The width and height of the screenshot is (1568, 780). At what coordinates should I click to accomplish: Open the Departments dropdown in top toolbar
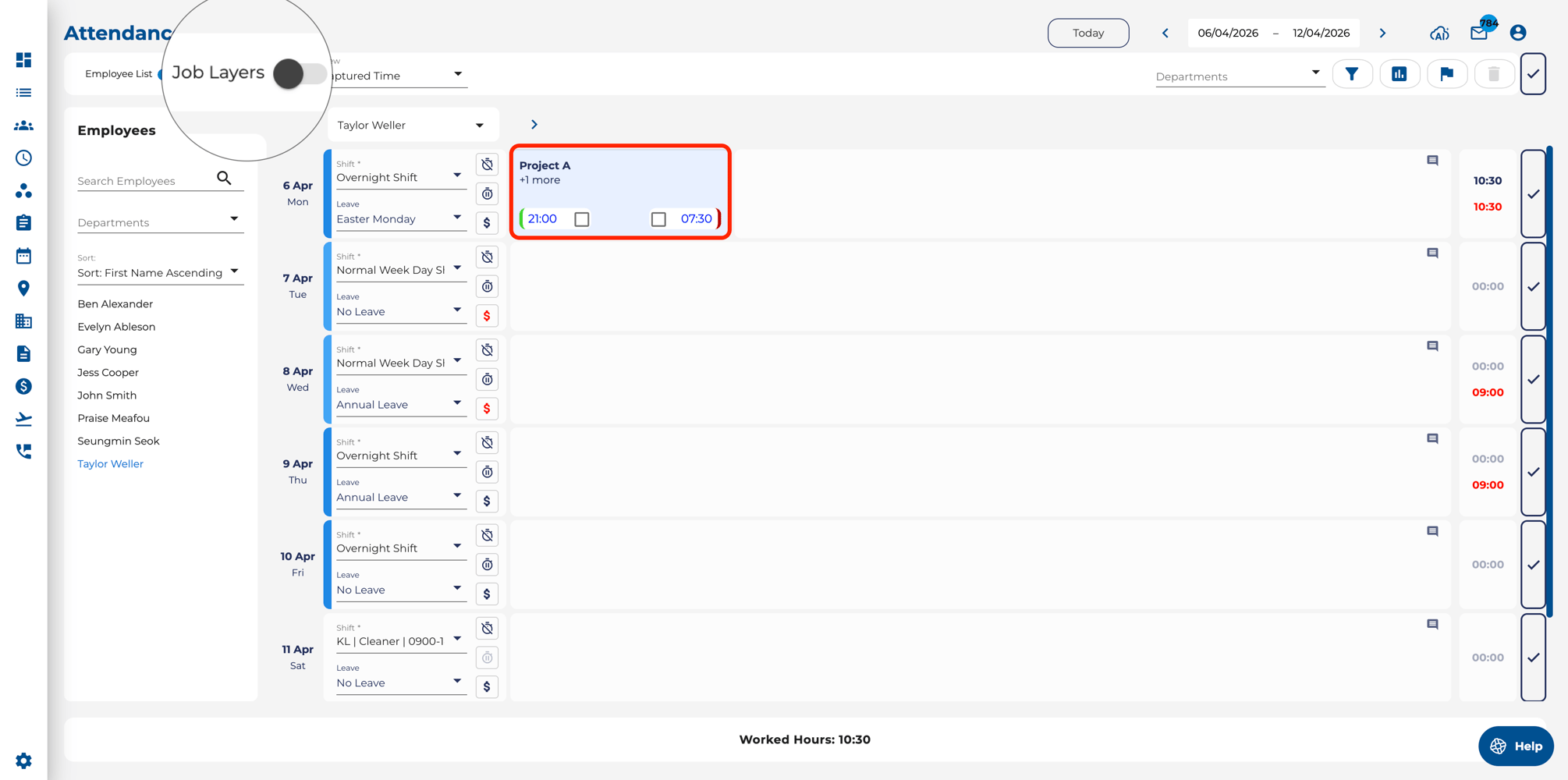[x=1239, y=76]
